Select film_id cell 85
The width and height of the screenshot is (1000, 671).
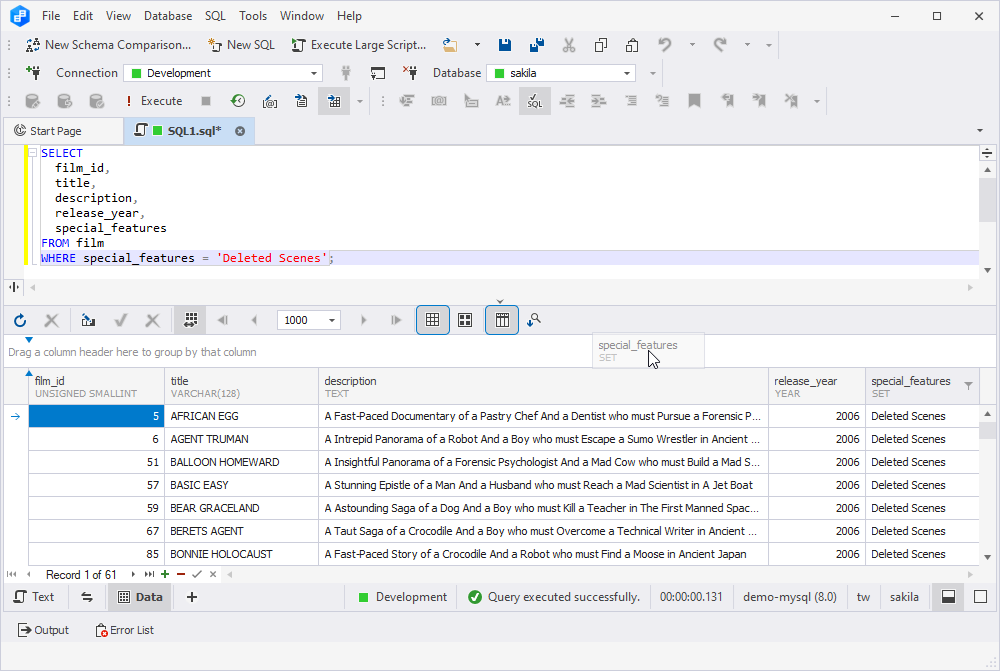(x=96, y=554)
